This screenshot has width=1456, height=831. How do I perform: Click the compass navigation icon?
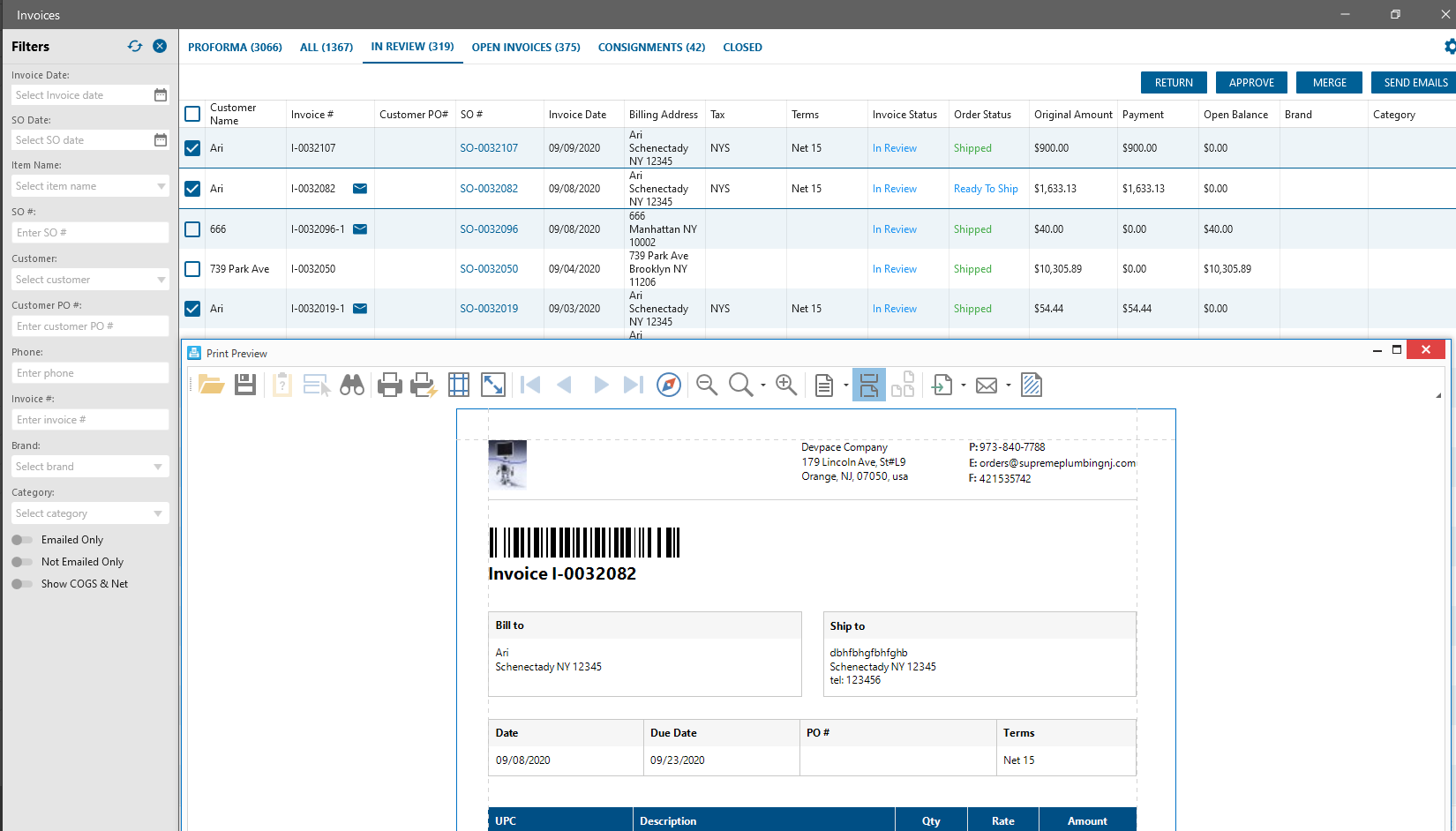(669, 385)
